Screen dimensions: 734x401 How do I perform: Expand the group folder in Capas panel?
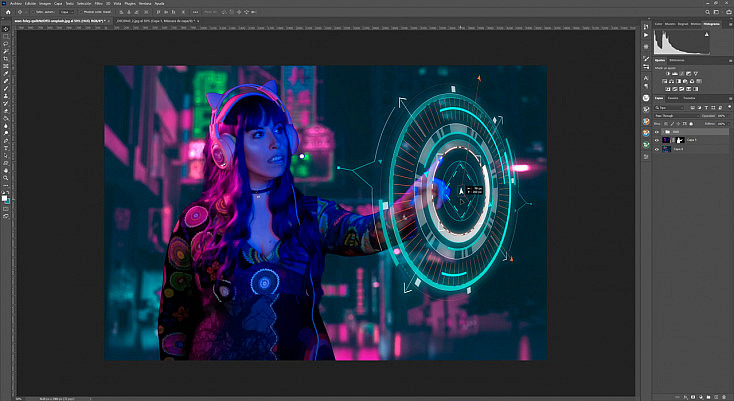(x=663, y=131)
